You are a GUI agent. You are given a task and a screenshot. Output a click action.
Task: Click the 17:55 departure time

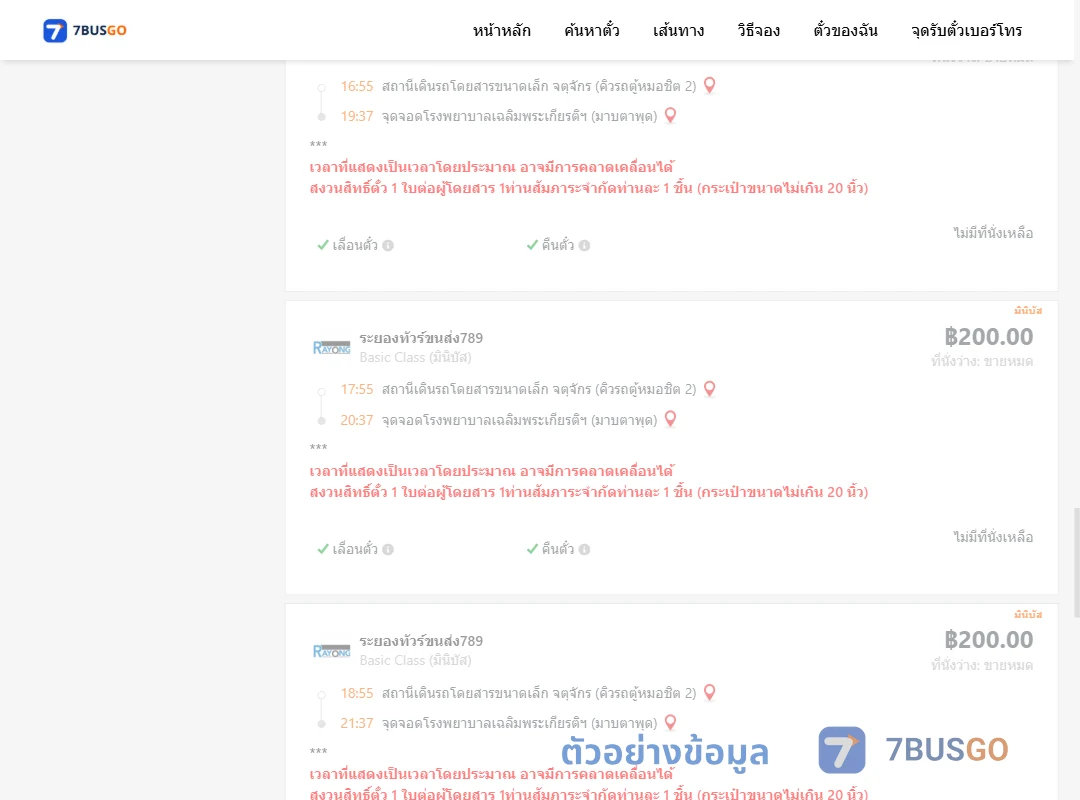pyautogui.click(x=357, y=389)
